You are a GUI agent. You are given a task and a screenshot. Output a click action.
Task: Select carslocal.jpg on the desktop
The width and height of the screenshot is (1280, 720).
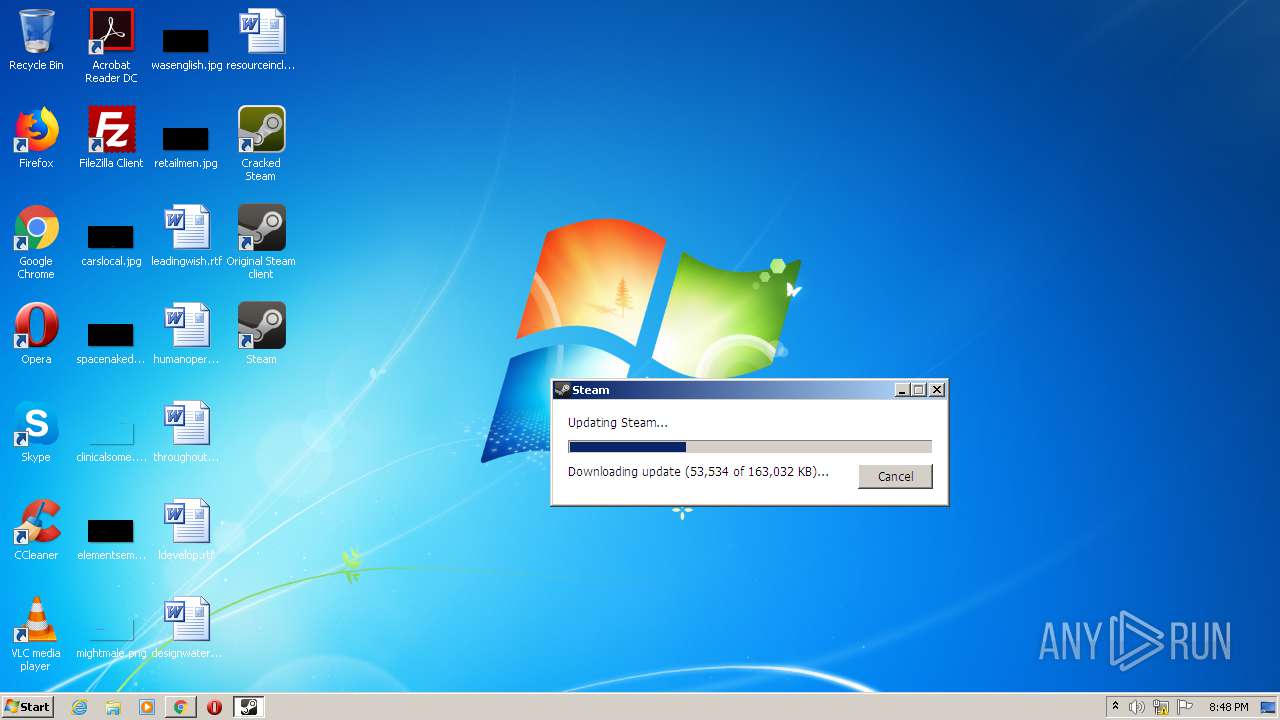point(111,246)
